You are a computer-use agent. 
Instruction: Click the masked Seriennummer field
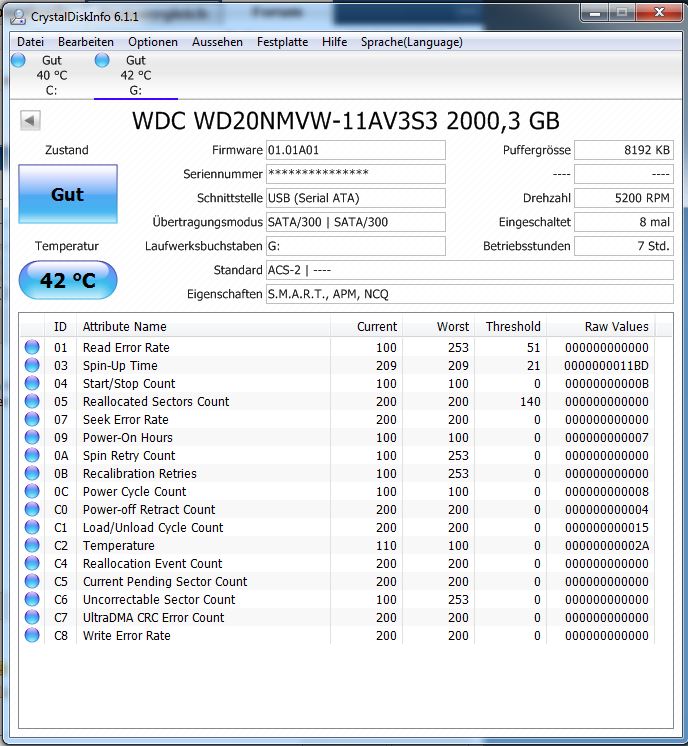point(355,174)
